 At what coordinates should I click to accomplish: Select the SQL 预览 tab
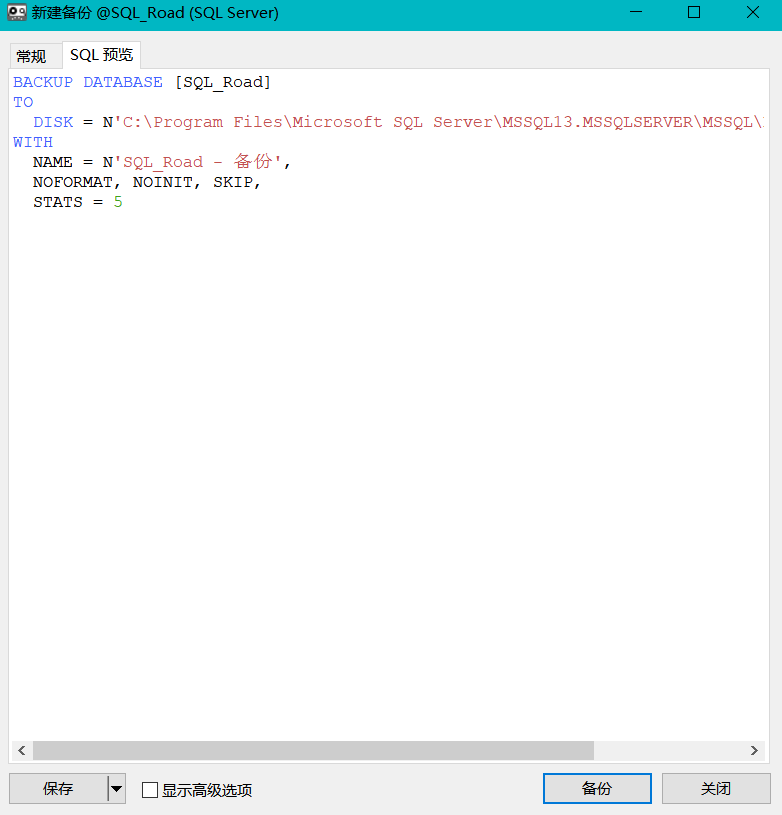pos(101,55)
